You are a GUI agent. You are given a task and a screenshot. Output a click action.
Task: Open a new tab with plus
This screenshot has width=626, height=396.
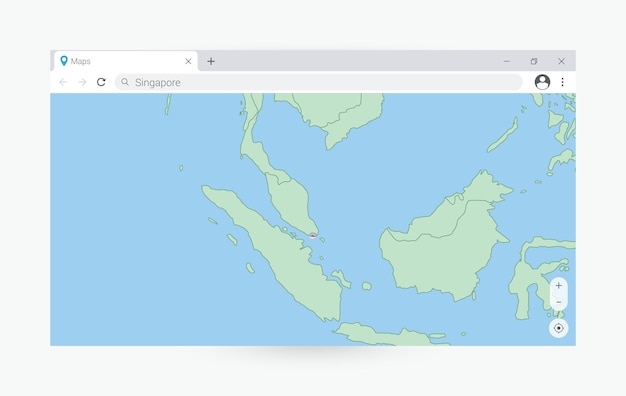click(211, 61)
